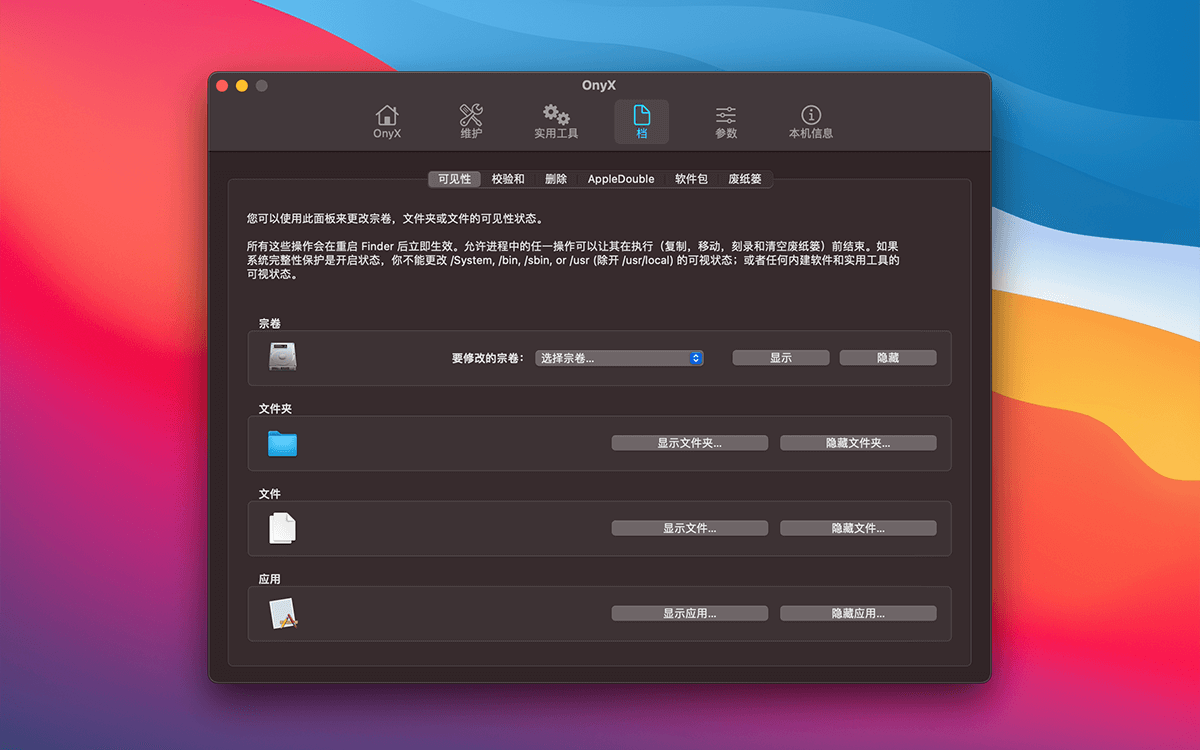Click the application icon under 应用
The width and height of the screenshot is (1200, 750).
click(283, 613)
